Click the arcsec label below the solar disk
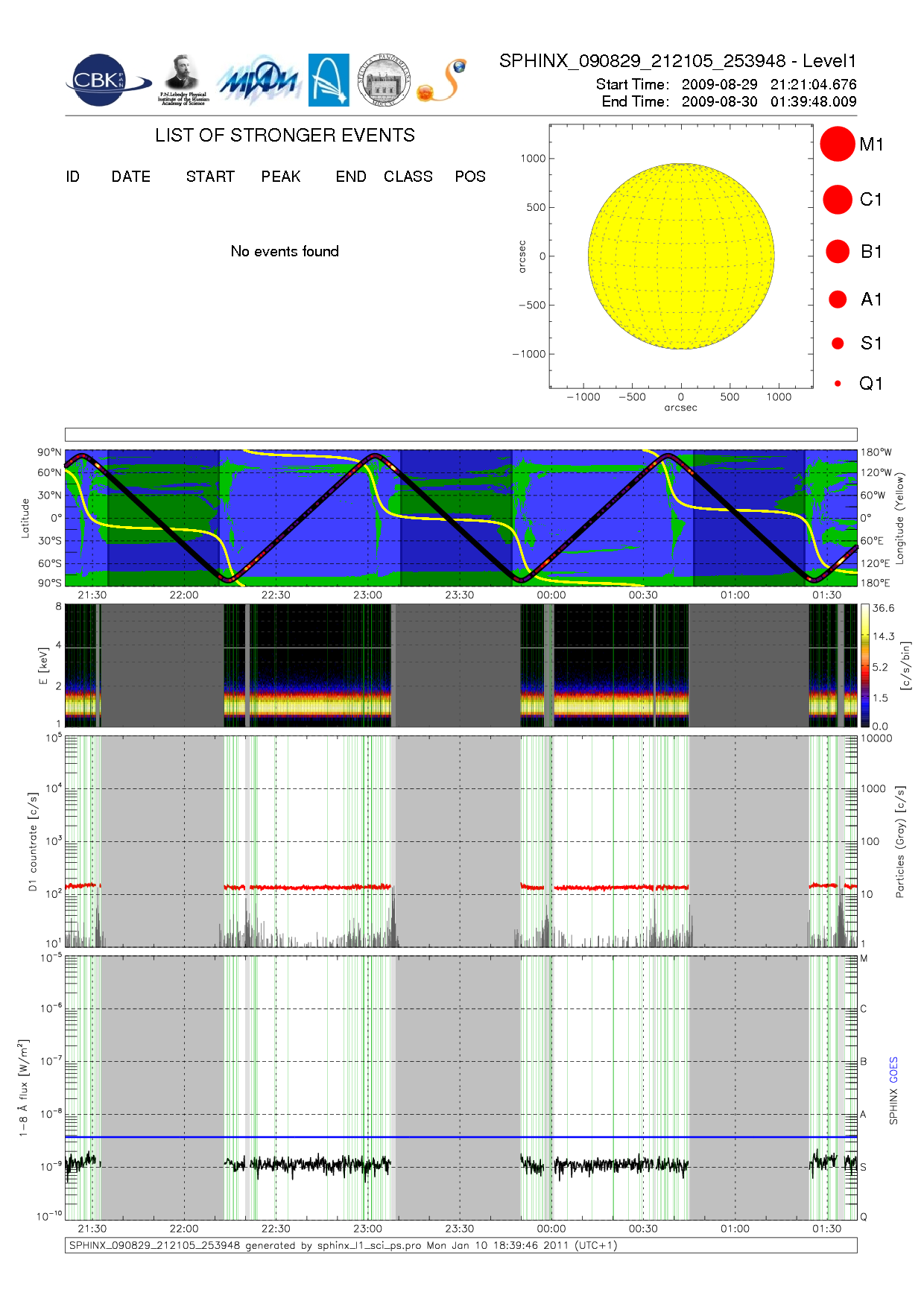 pos(681,408)
